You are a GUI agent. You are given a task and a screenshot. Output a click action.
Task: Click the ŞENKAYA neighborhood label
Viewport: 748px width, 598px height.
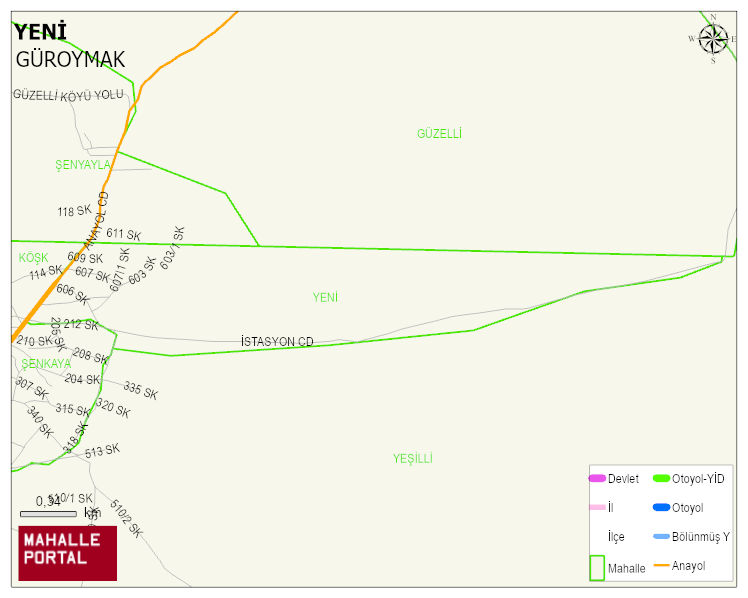[46, 364]
